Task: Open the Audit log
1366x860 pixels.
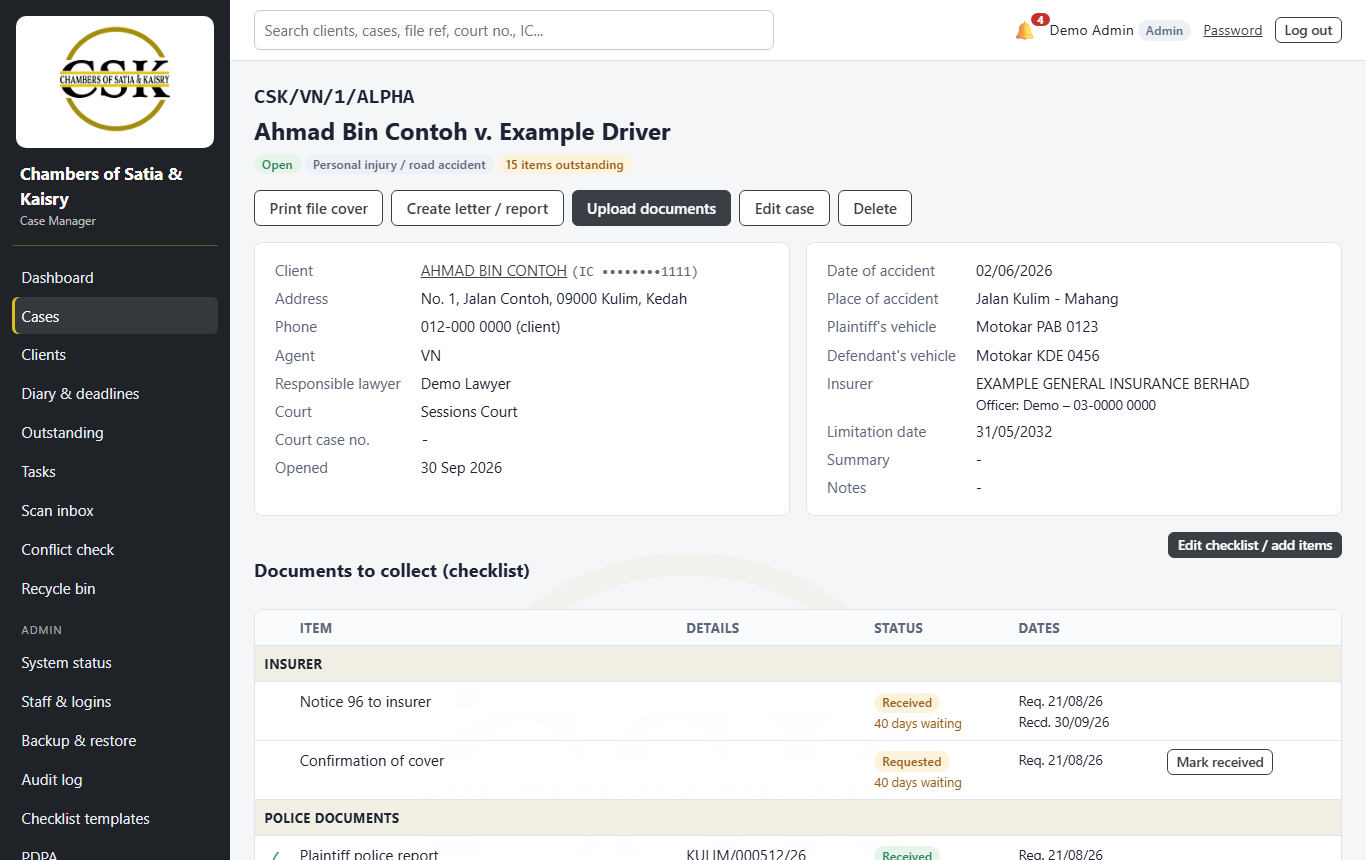Action: 115,780
